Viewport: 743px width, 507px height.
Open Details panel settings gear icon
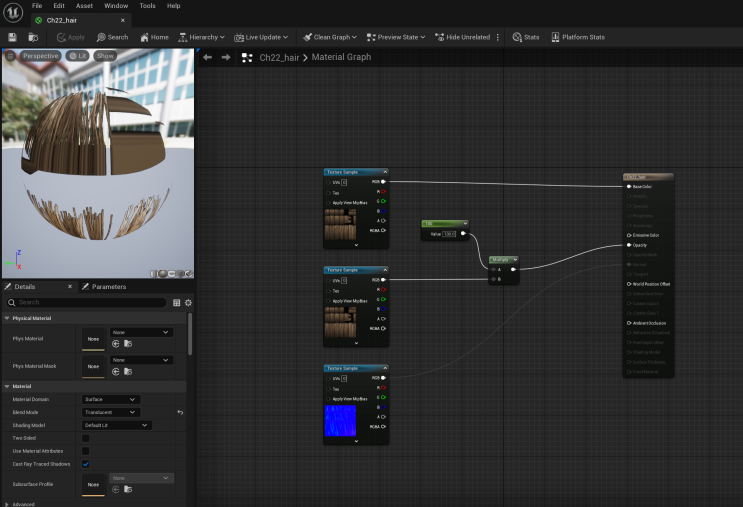click(x=187, y=302)
